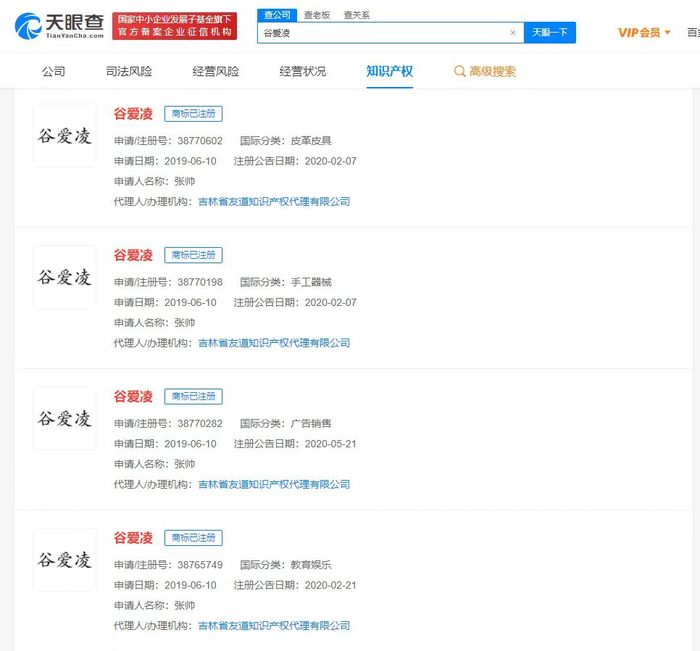This screenshot has height=651, width=700.
Task: Click the 天眼一下 search button
Action: coord(550,33)
